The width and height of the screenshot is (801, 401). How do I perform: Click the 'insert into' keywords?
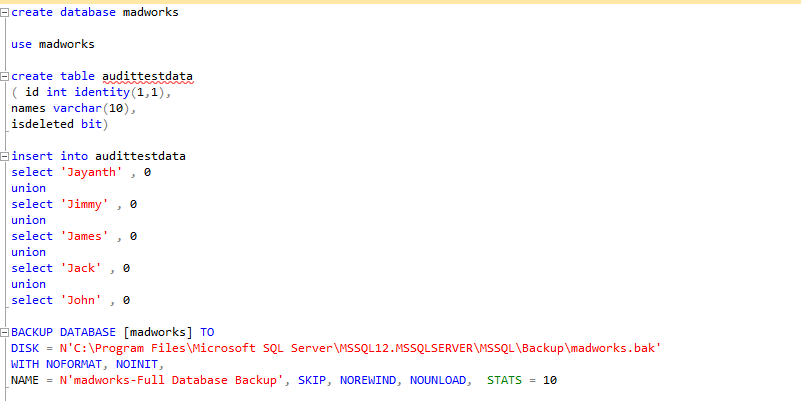click(x=50, y=156)
